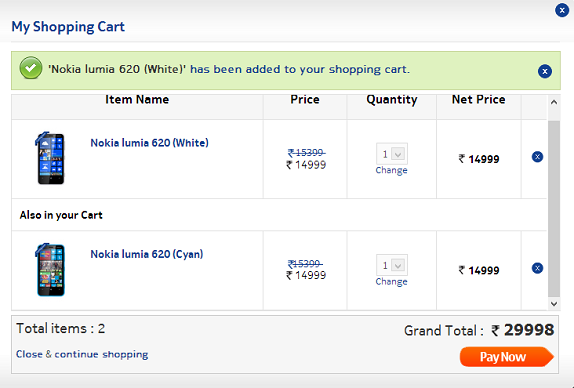574x388 pixels.
Task: Open quantity dropdown for White Lumia
Action: [392, 154]
